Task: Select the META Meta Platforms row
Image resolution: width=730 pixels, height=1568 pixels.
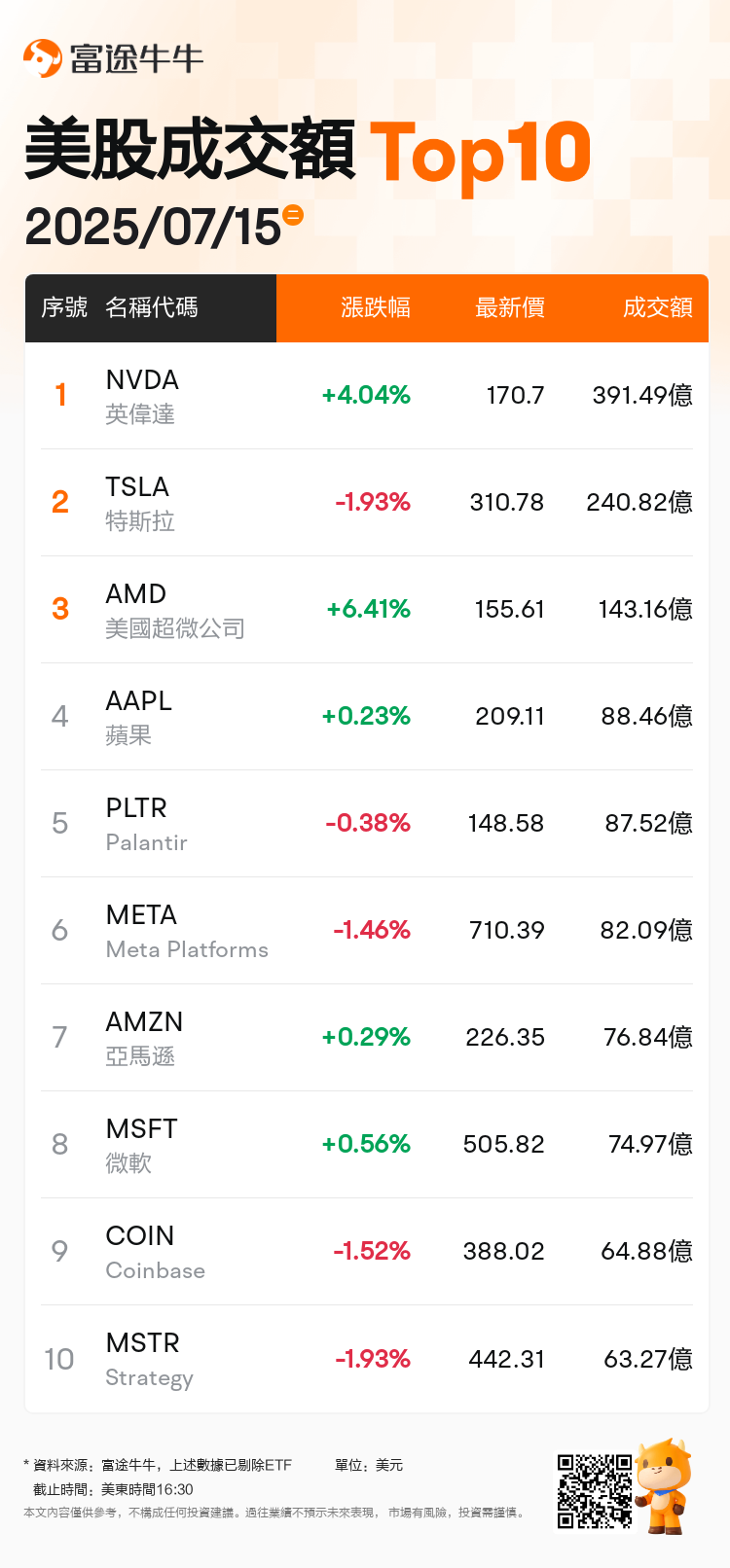Action: pyautogui.click(x=367, y=931)
